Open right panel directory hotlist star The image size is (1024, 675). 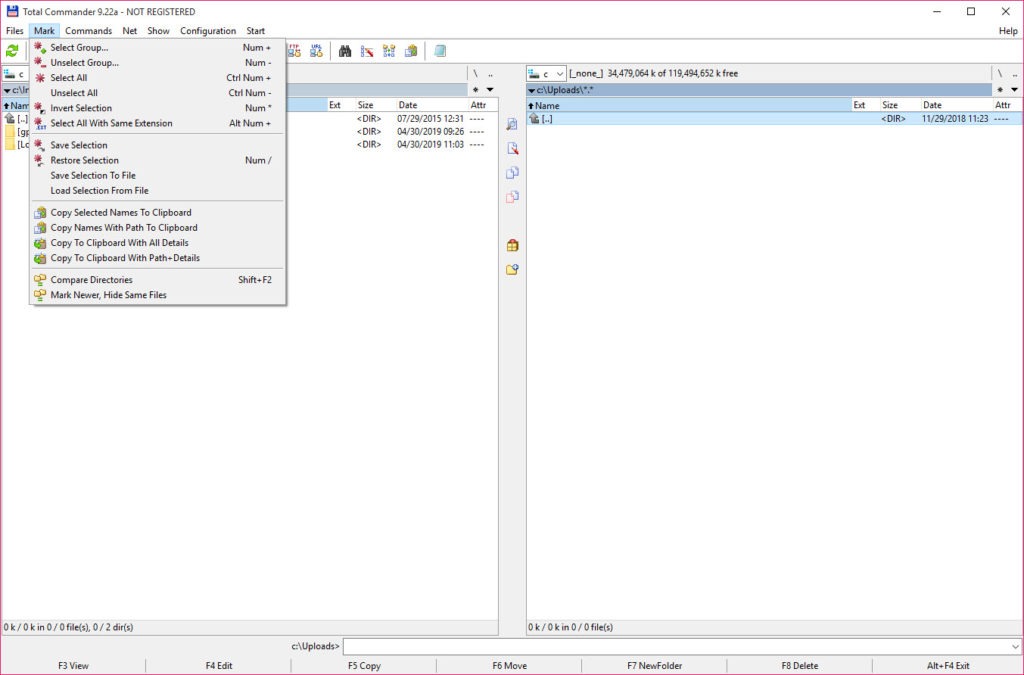tap(1000, 89)
